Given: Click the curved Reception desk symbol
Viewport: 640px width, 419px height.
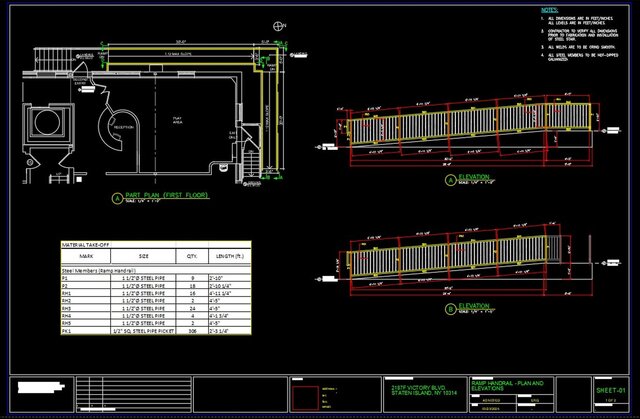Looking at the screenshot, I should point(108,126).
